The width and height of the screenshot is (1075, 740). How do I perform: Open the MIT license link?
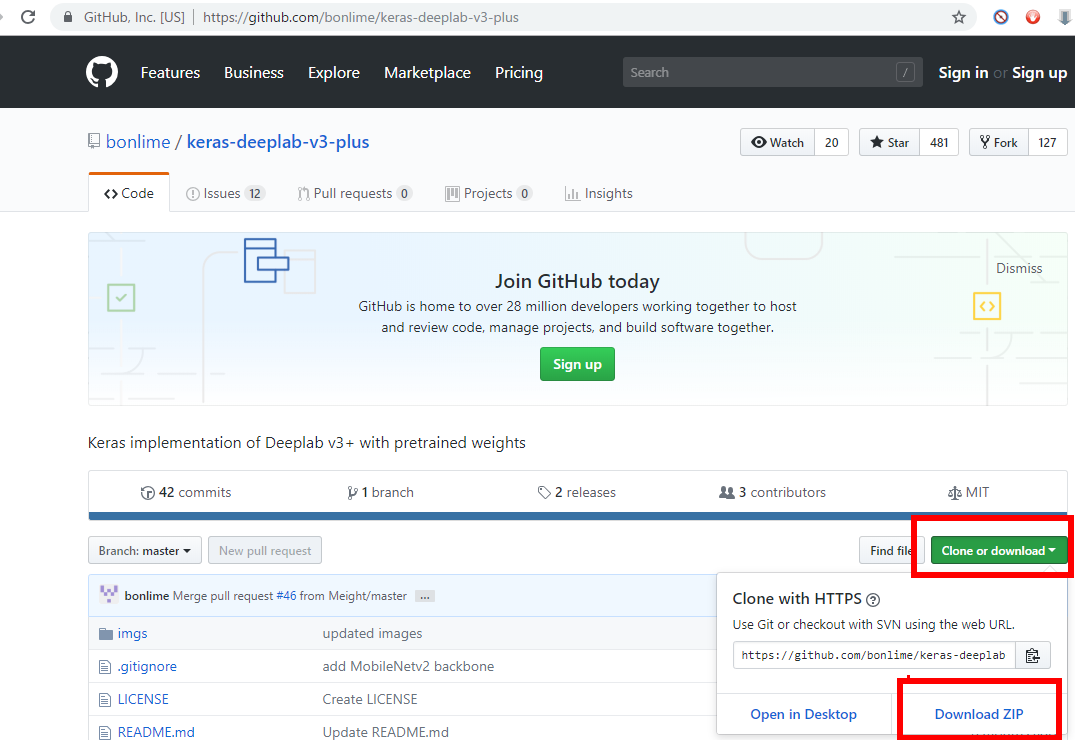coord(968,492)
